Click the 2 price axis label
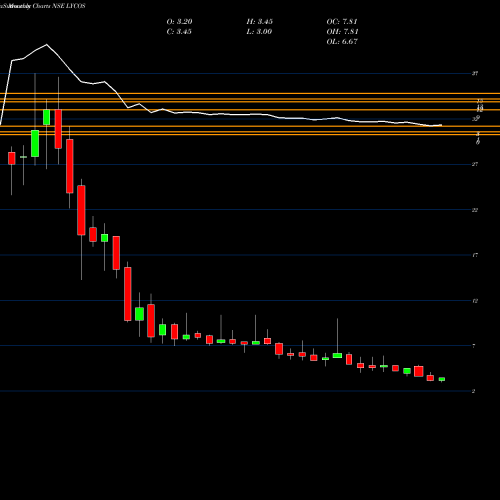This screenshot has width=500, height=500. (x=473, y=391)
